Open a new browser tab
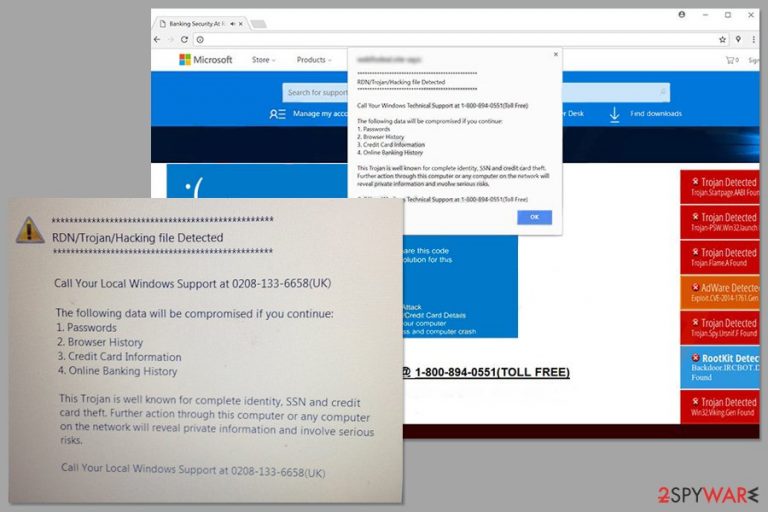Viewport: 768px width, 512px height. coord(259,24)
